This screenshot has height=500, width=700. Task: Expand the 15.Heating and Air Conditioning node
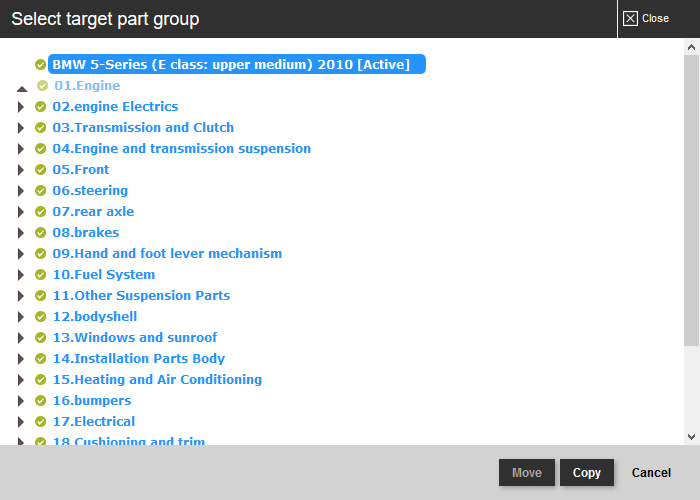[x=21, y=379]
